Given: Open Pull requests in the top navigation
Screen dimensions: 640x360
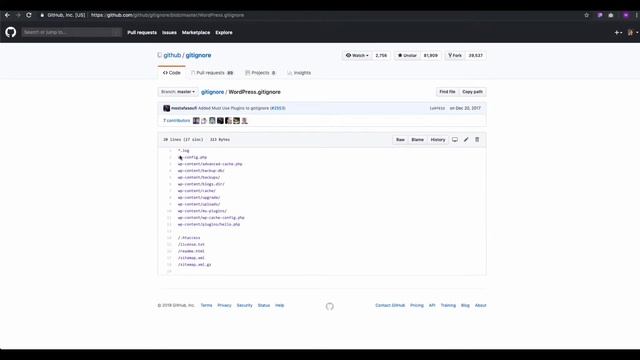Looking at the screenshot, I should coord(142,33).
